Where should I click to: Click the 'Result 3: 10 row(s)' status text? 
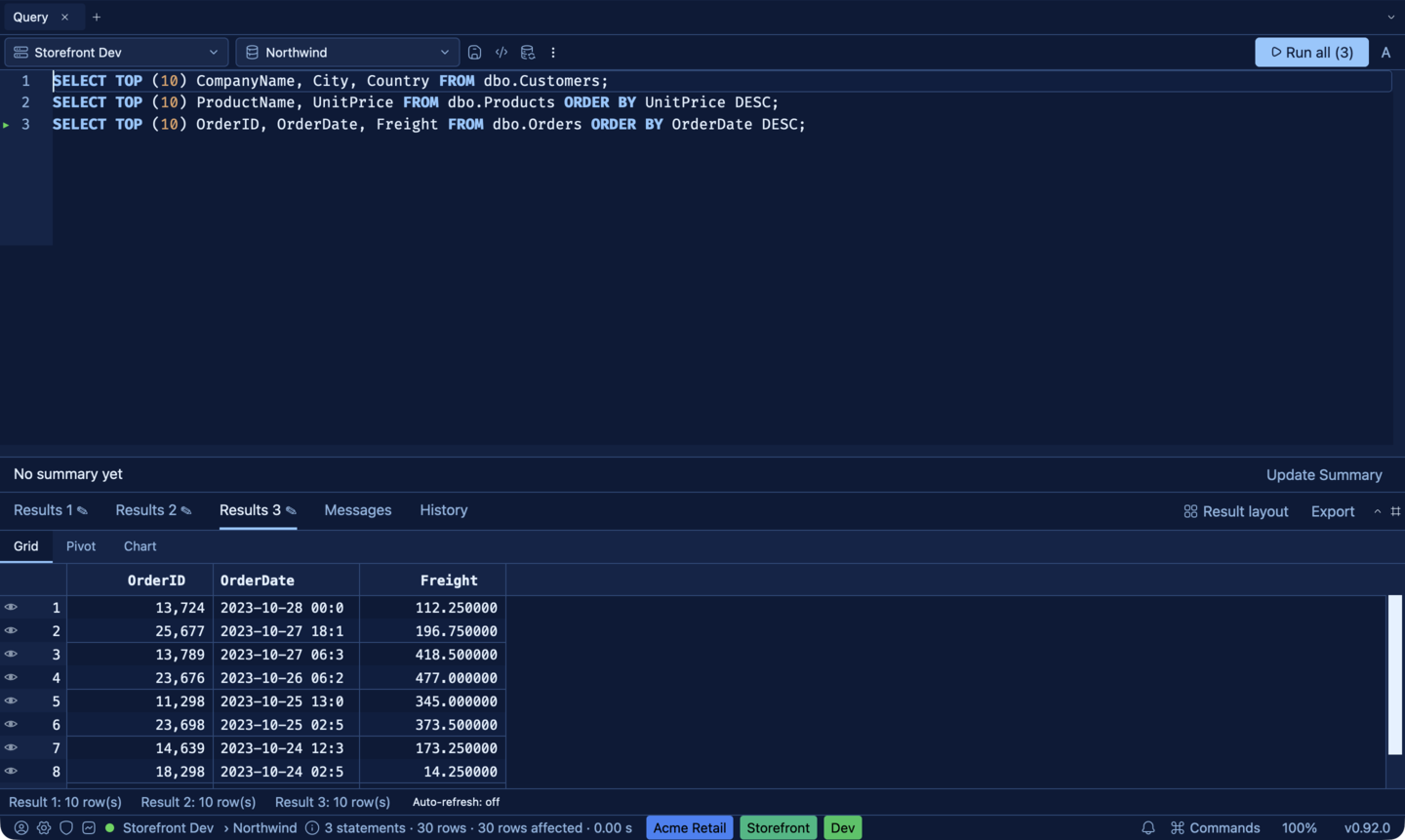333,802
